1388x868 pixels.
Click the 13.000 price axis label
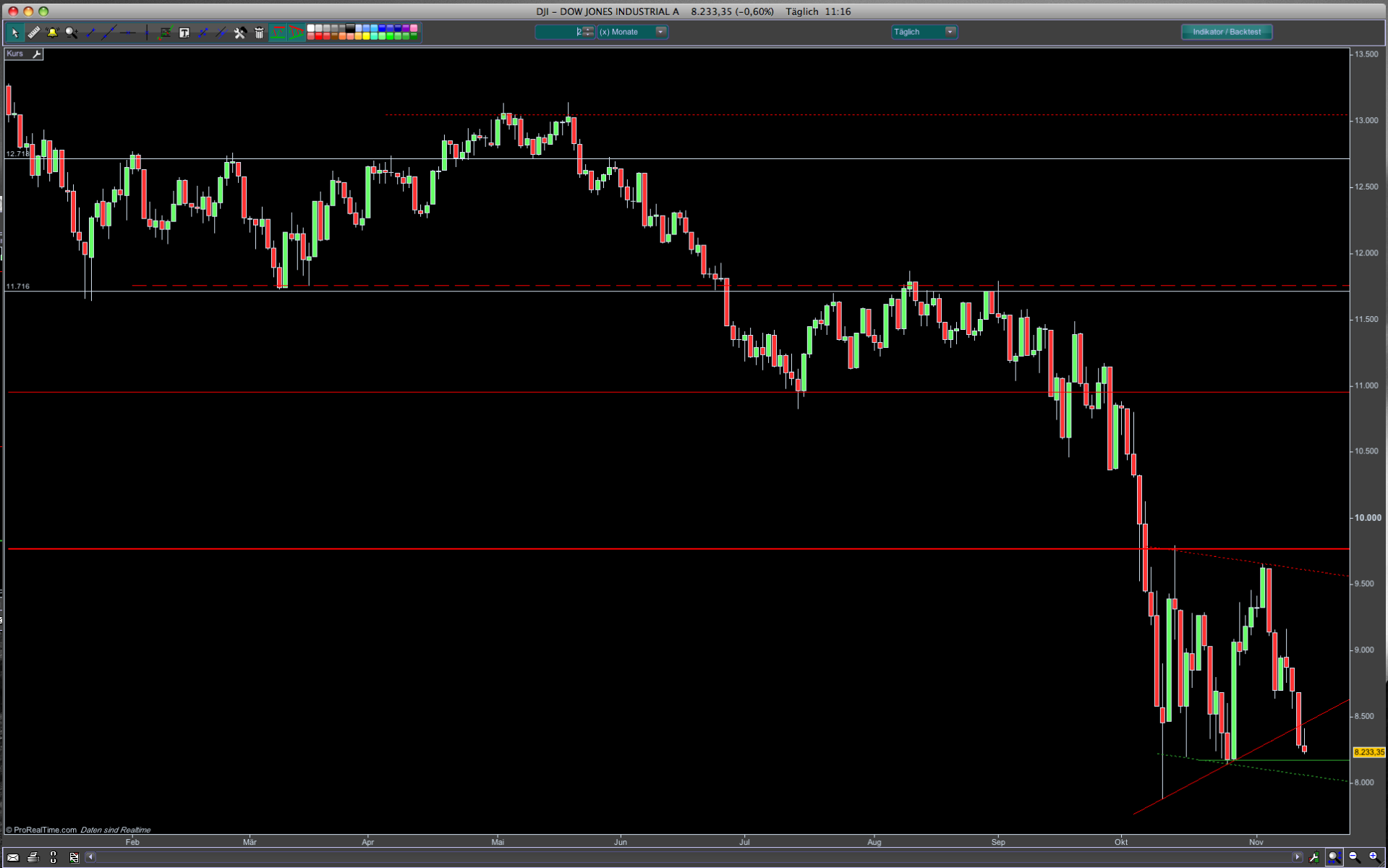(1366, 121)
